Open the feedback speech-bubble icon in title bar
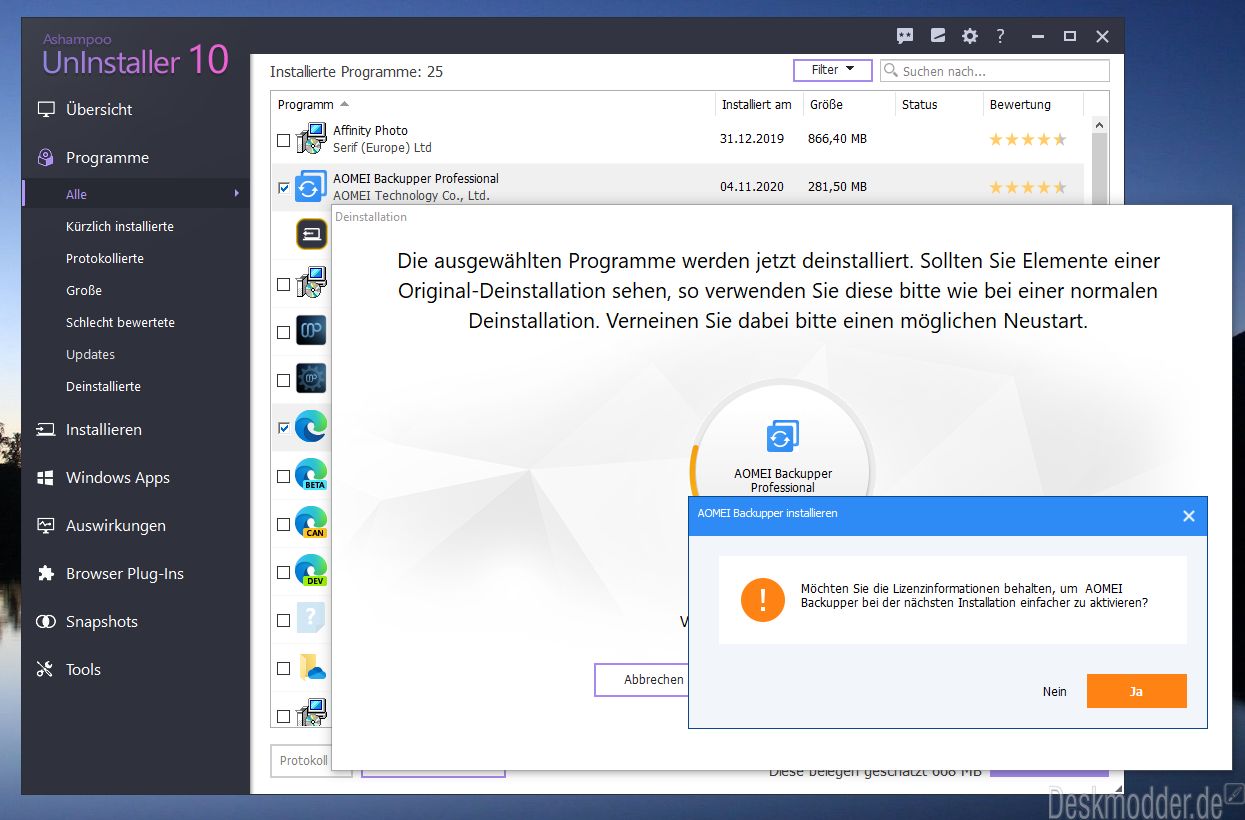Image resolution: width=1245 pixels, height=820 pixels. pos(905,36)
